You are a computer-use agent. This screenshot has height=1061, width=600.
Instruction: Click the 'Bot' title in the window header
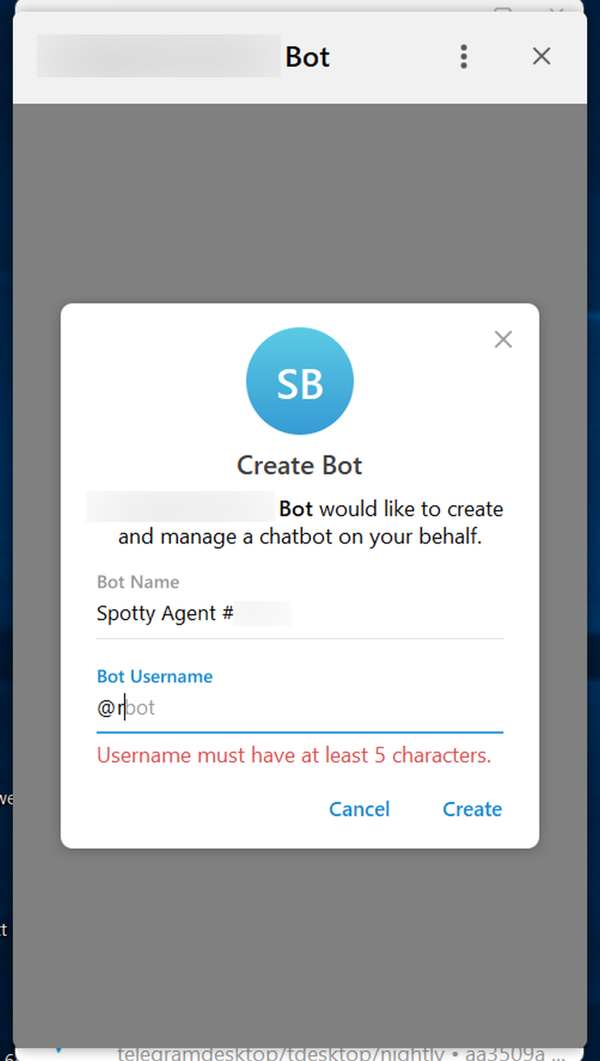tap(307, 58)
